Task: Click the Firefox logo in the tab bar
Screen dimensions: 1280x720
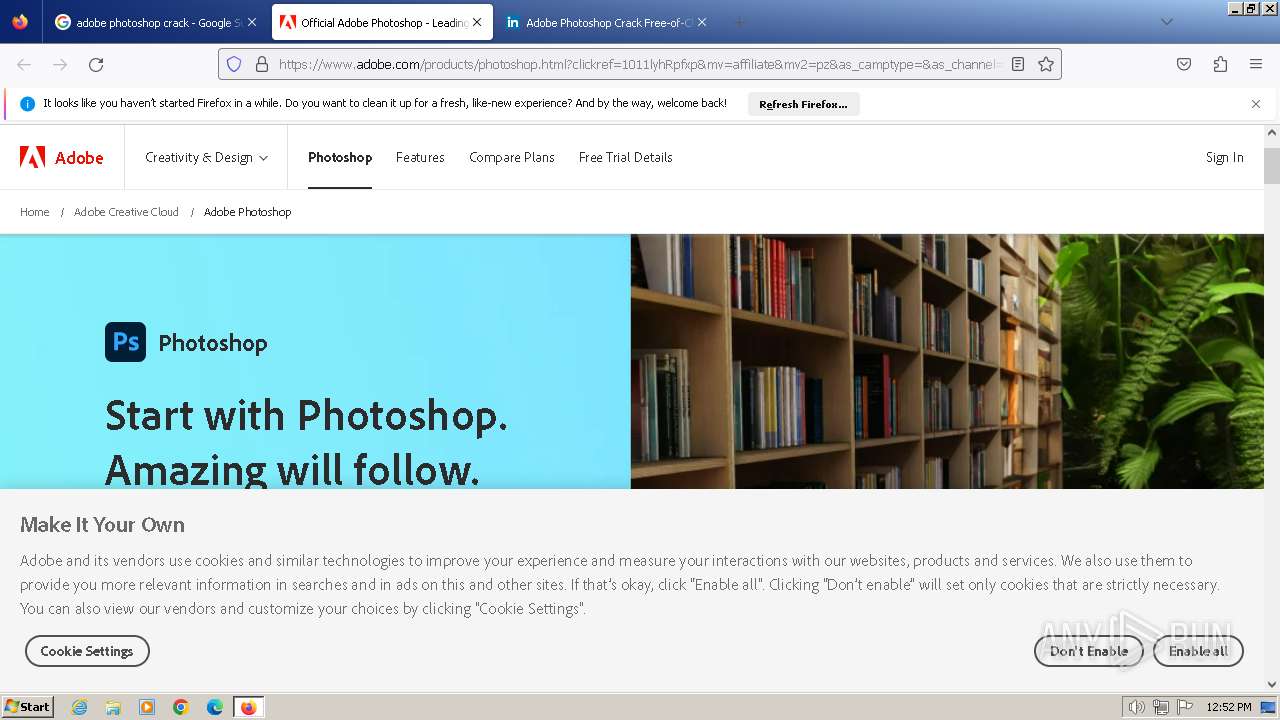Action: tap(20, 22)
